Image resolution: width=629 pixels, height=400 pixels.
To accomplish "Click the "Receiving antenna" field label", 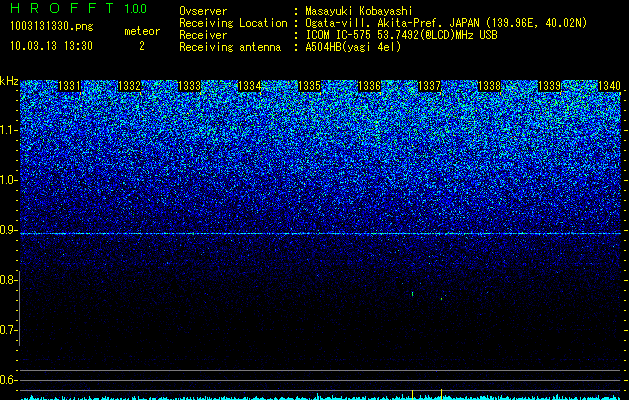I will [x=230, y=47].
